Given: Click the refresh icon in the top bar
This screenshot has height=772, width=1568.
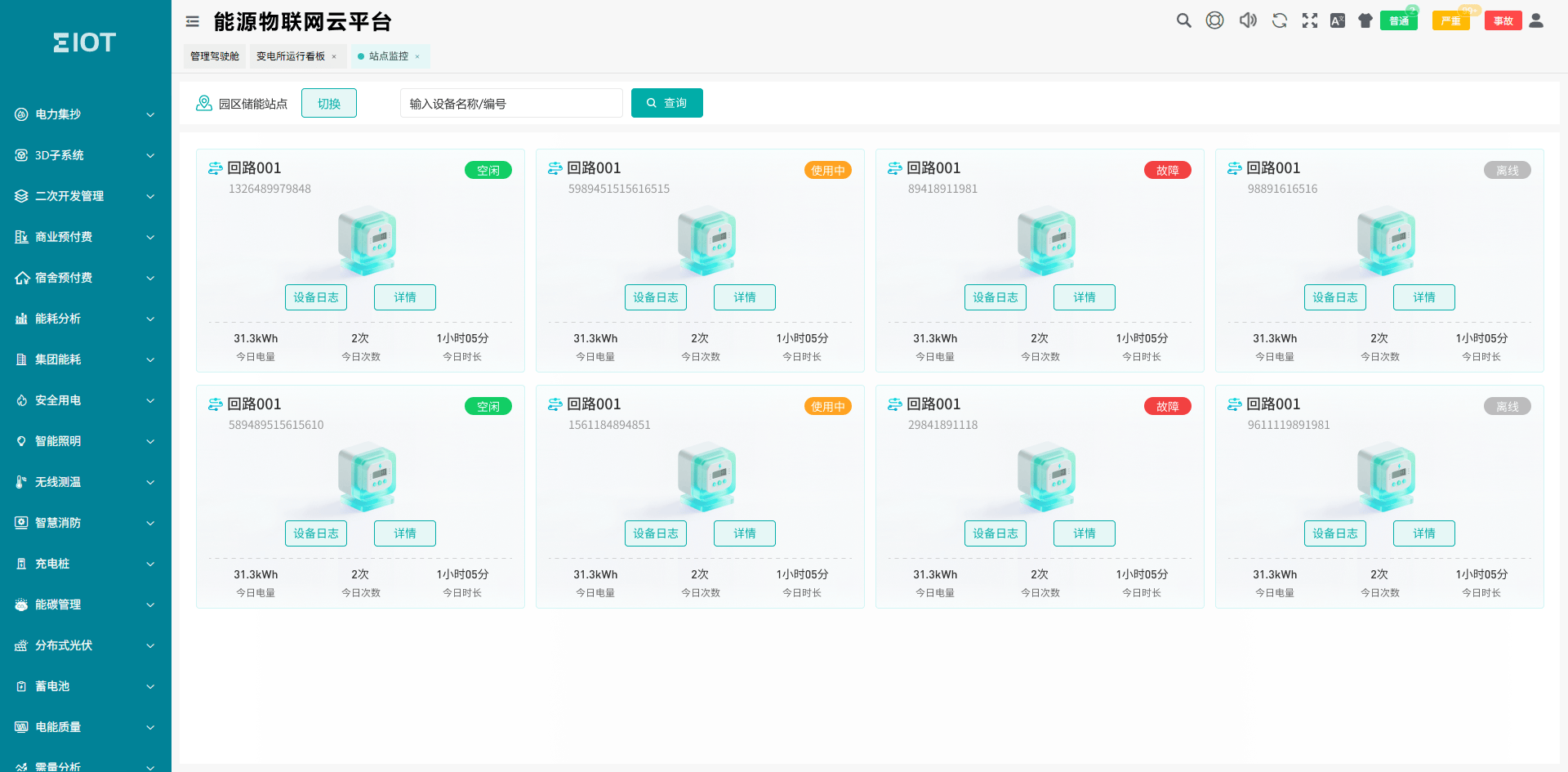Looking at the screenshot, I should [x=1280, y=21].
